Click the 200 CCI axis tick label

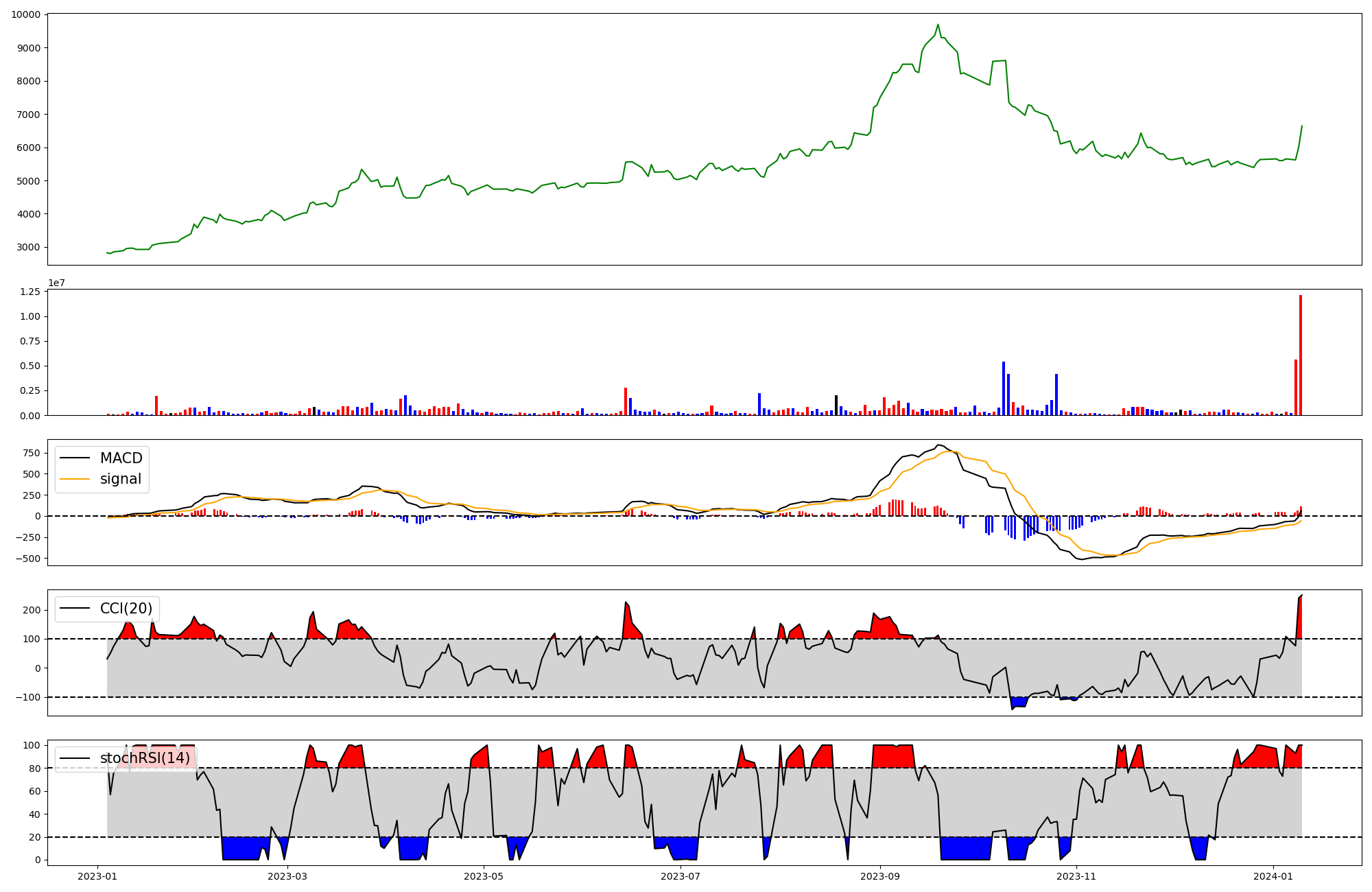click(33, 610)
